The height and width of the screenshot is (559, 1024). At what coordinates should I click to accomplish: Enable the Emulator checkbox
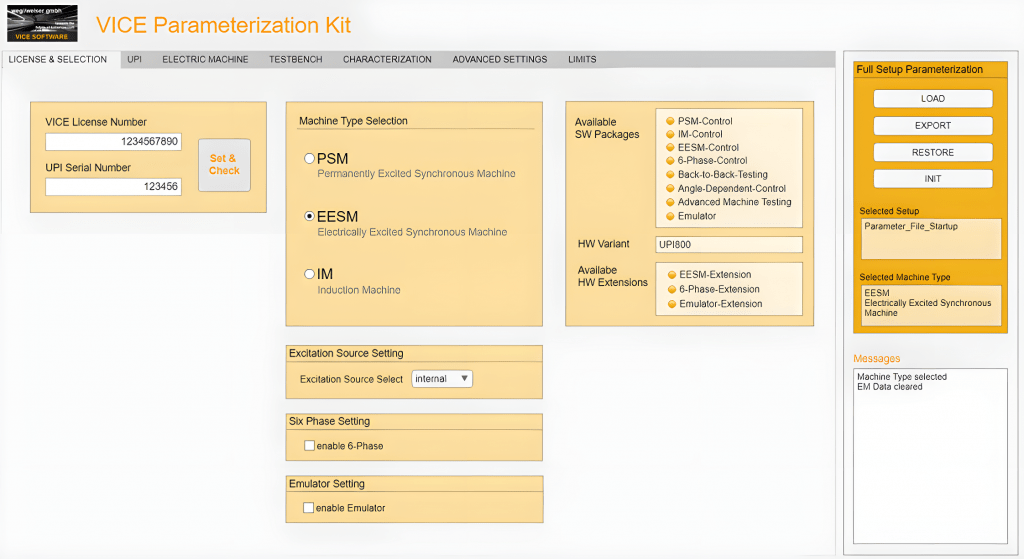click(x=308, y=507)
